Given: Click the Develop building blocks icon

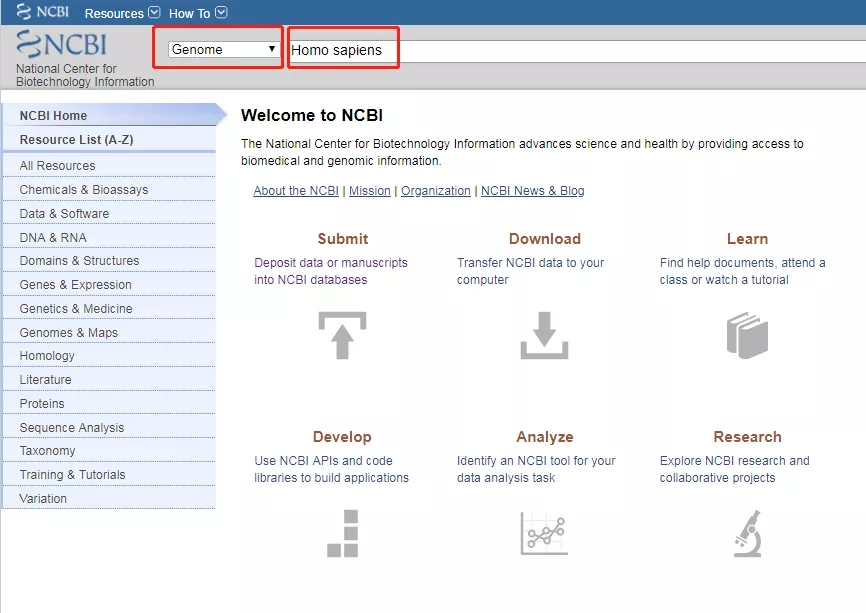Looking at the screenshot, I should 342,533.
